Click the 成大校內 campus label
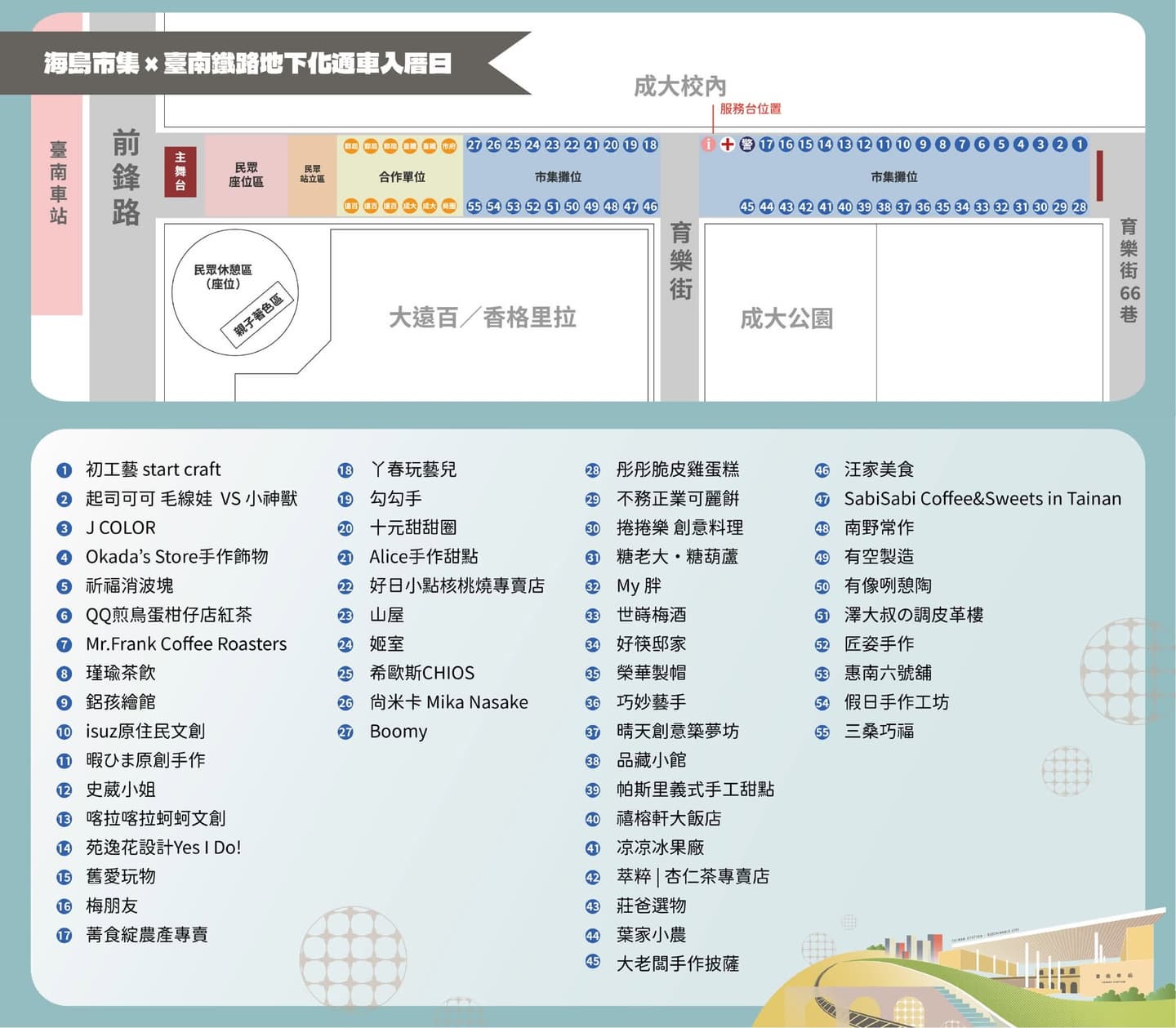 click(680, 86)
